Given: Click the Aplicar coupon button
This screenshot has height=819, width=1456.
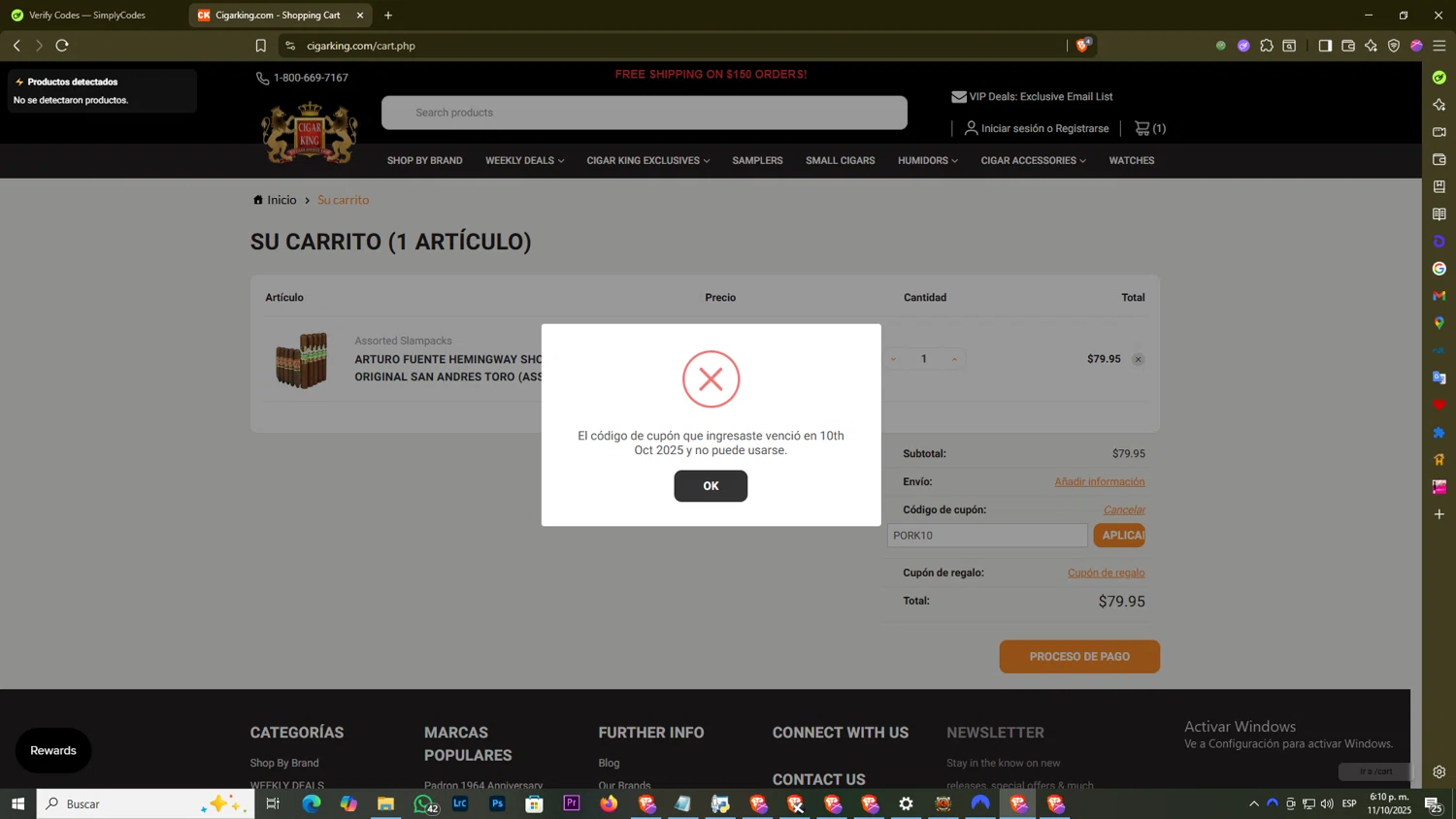Looking at the screenshot, I should click(x=1119, y=536).
